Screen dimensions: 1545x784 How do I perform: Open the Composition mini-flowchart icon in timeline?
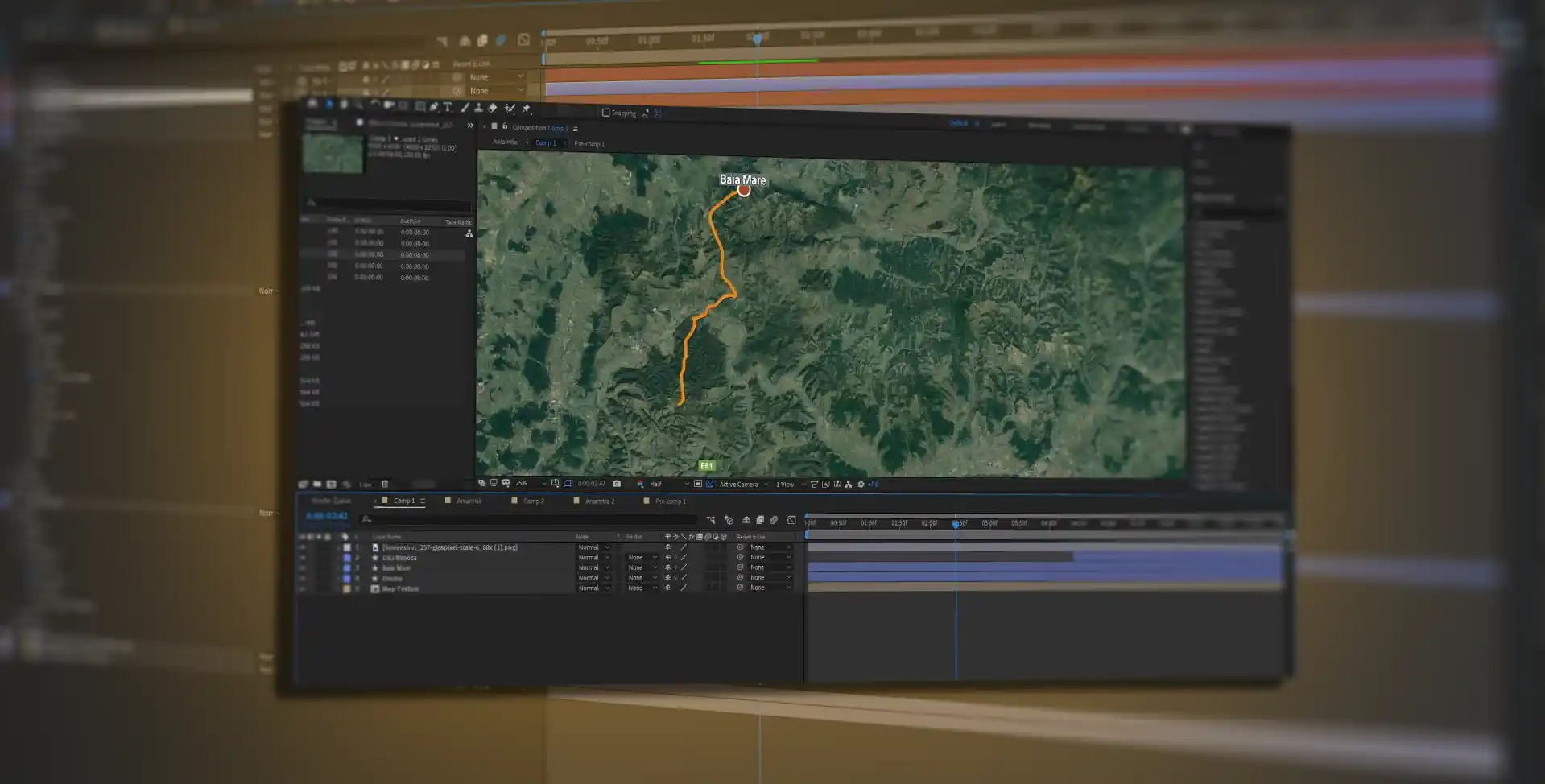[x=711, y=520]
